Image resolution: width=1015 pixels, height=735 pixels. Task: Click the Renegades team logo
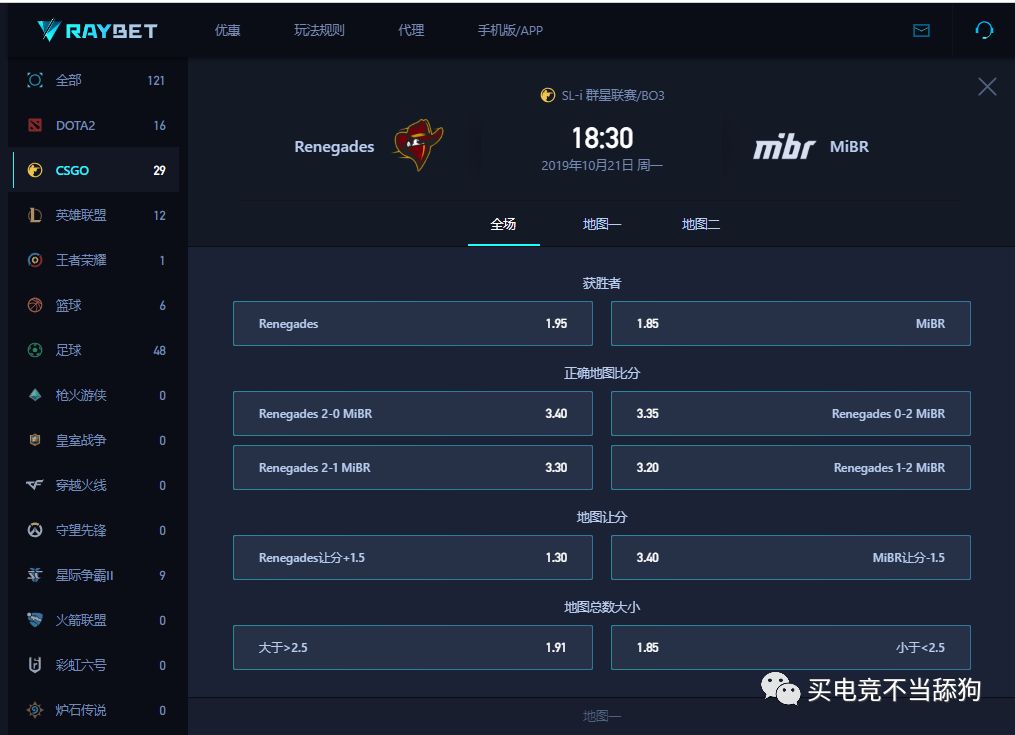click(418, 145)
